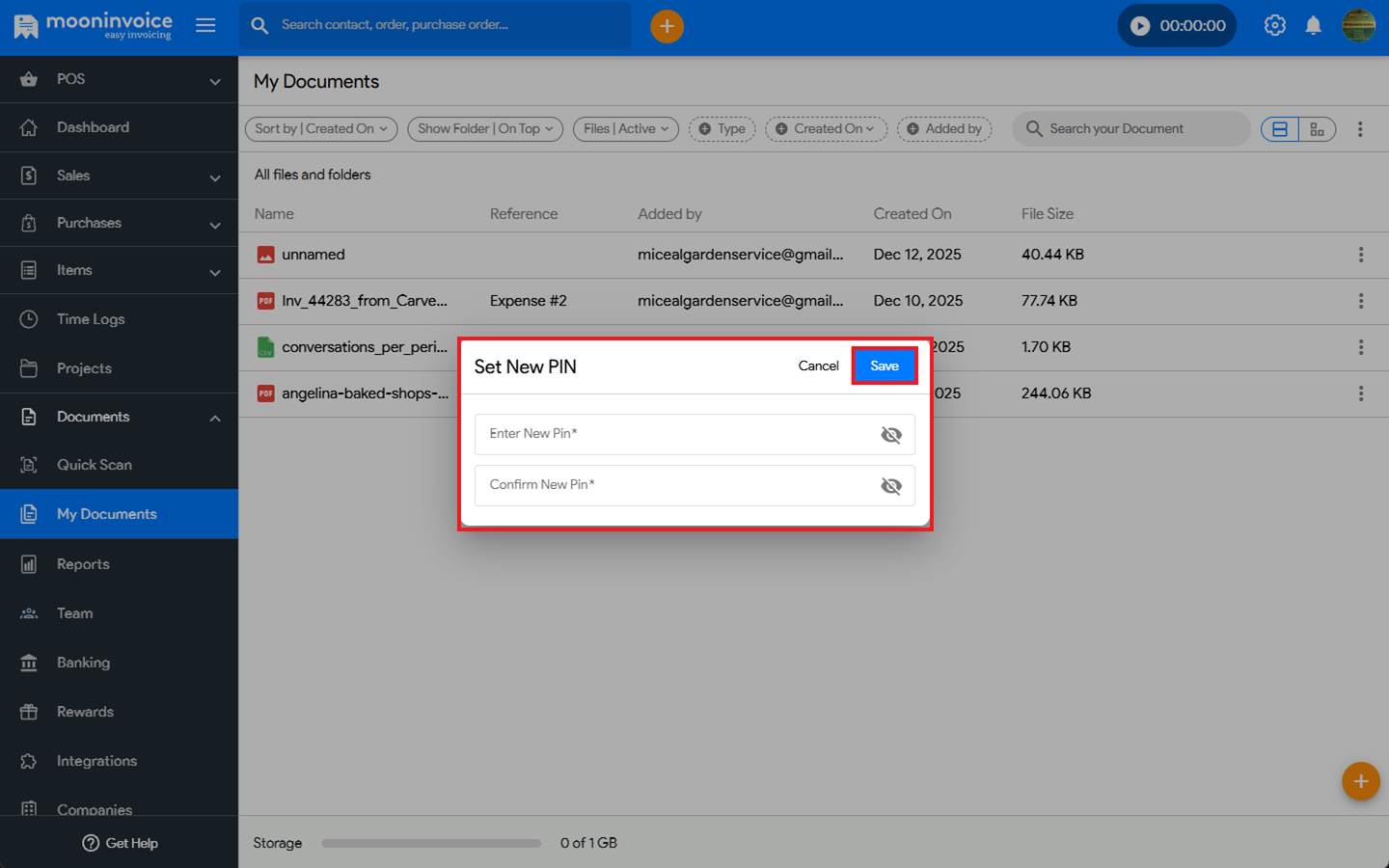Open options menu for unnamed file
This screenshot has height=868, width=1389.
1360,255
